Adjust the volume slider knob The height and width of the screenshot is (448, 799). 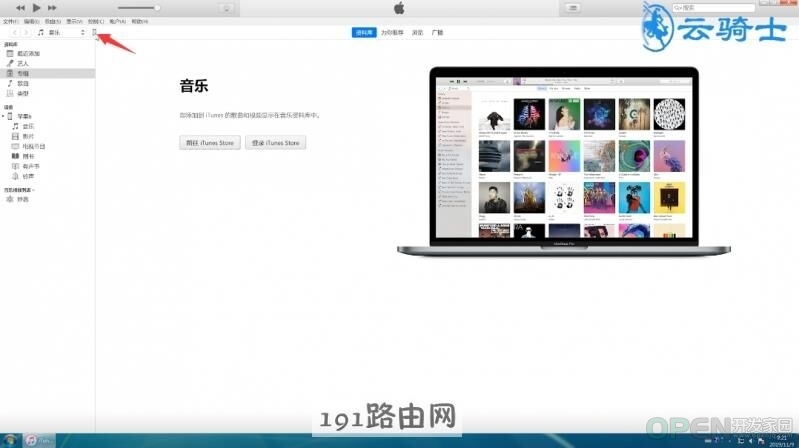click(157, 8)
